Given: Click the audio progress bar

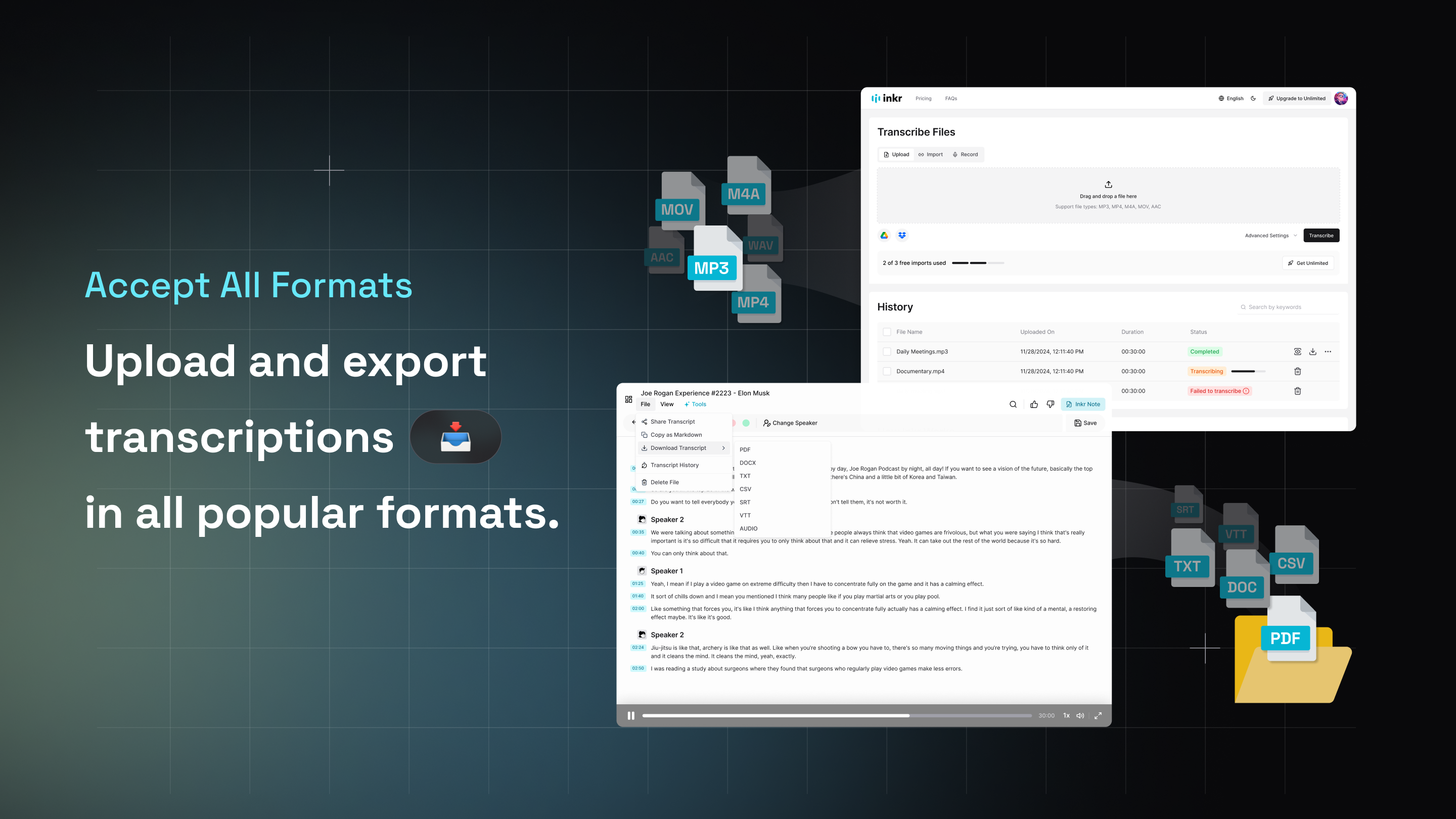Looking at the screenshot, I should (x=837, y=715).
